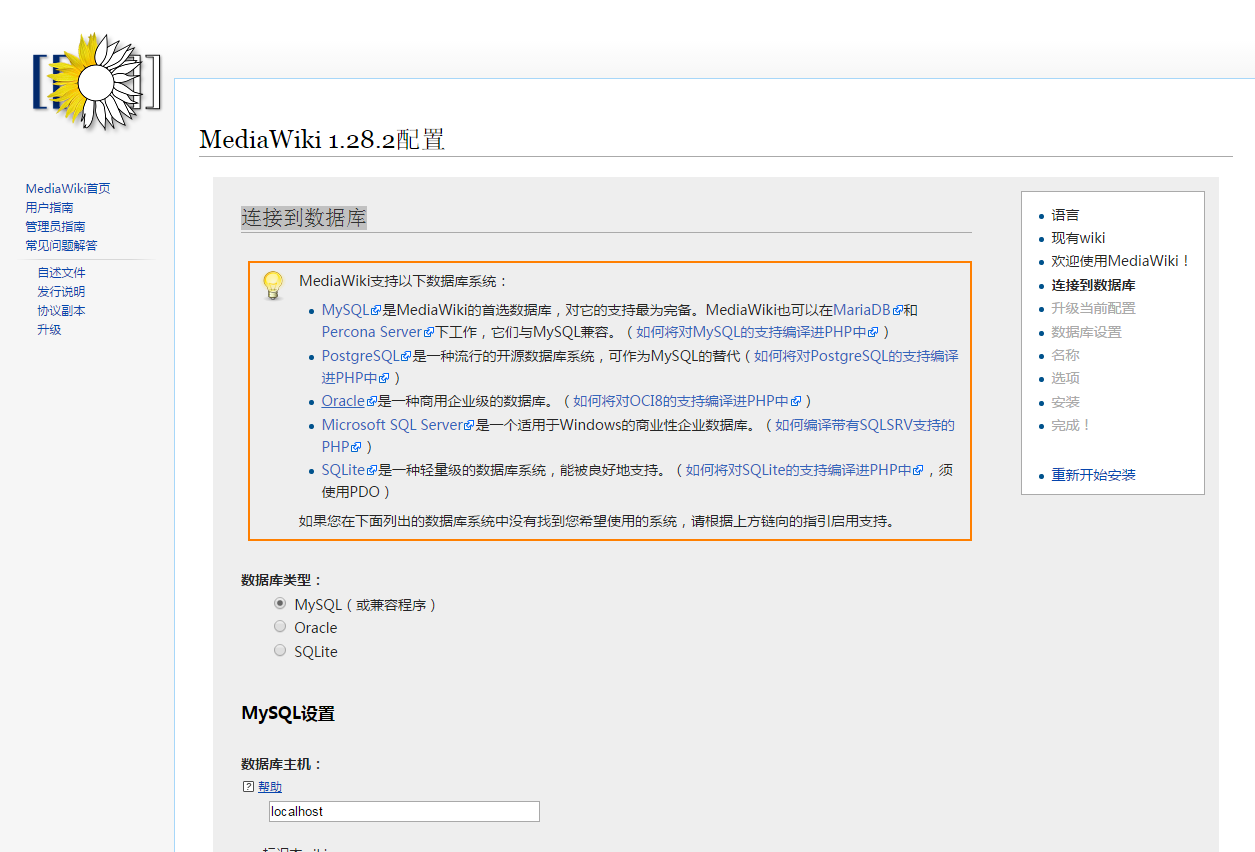
Task: Select the Oracle database type radio button
Action: 280,627
